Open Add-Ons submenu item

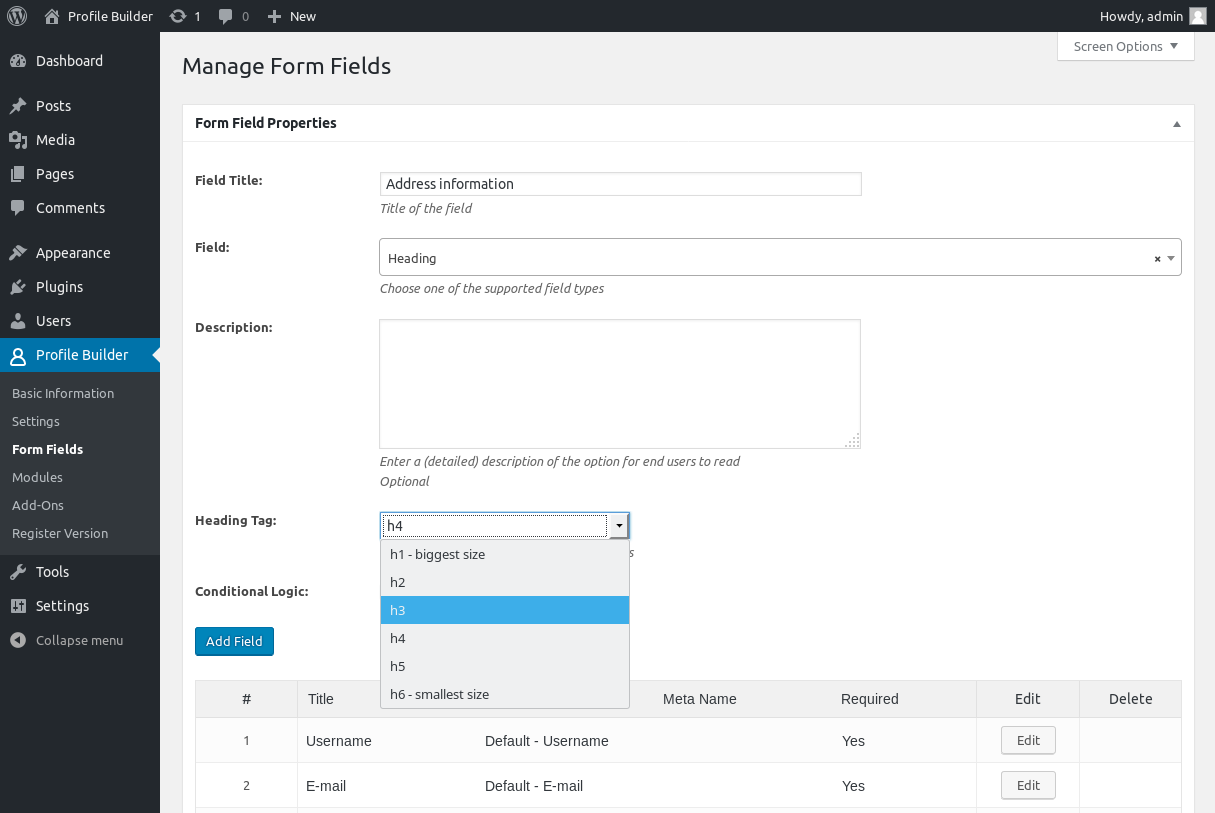point(38,505)
